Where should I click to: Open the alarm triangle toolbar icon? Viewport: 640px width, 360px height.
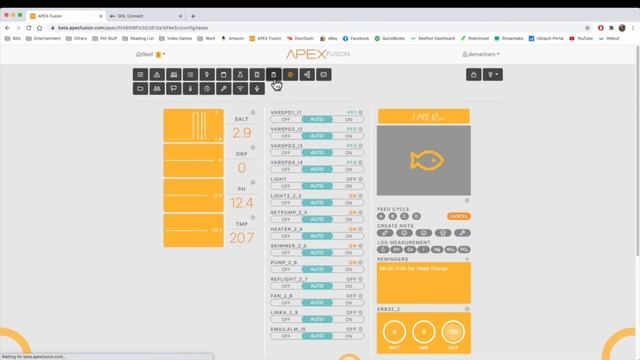157,75
